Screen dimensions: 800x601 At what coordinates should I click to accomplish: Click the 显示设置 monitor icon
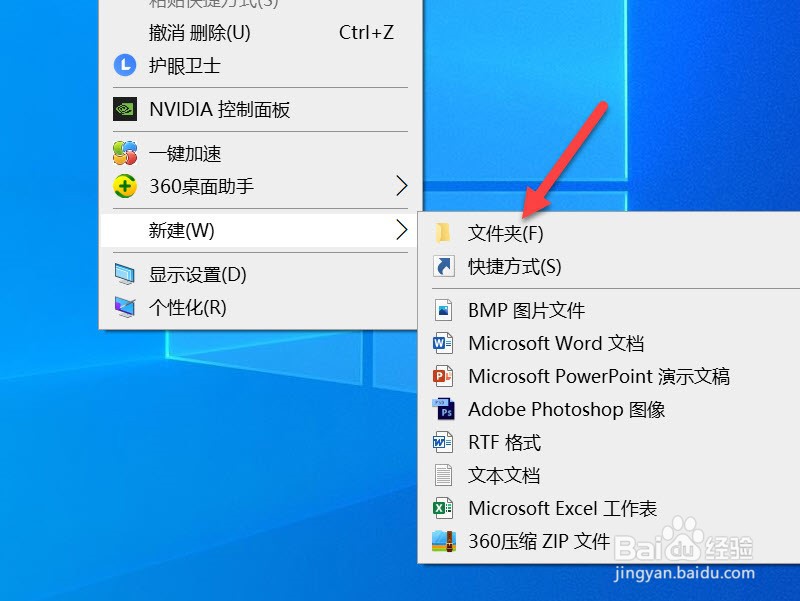pyautogui.click(x=125, y=274)
